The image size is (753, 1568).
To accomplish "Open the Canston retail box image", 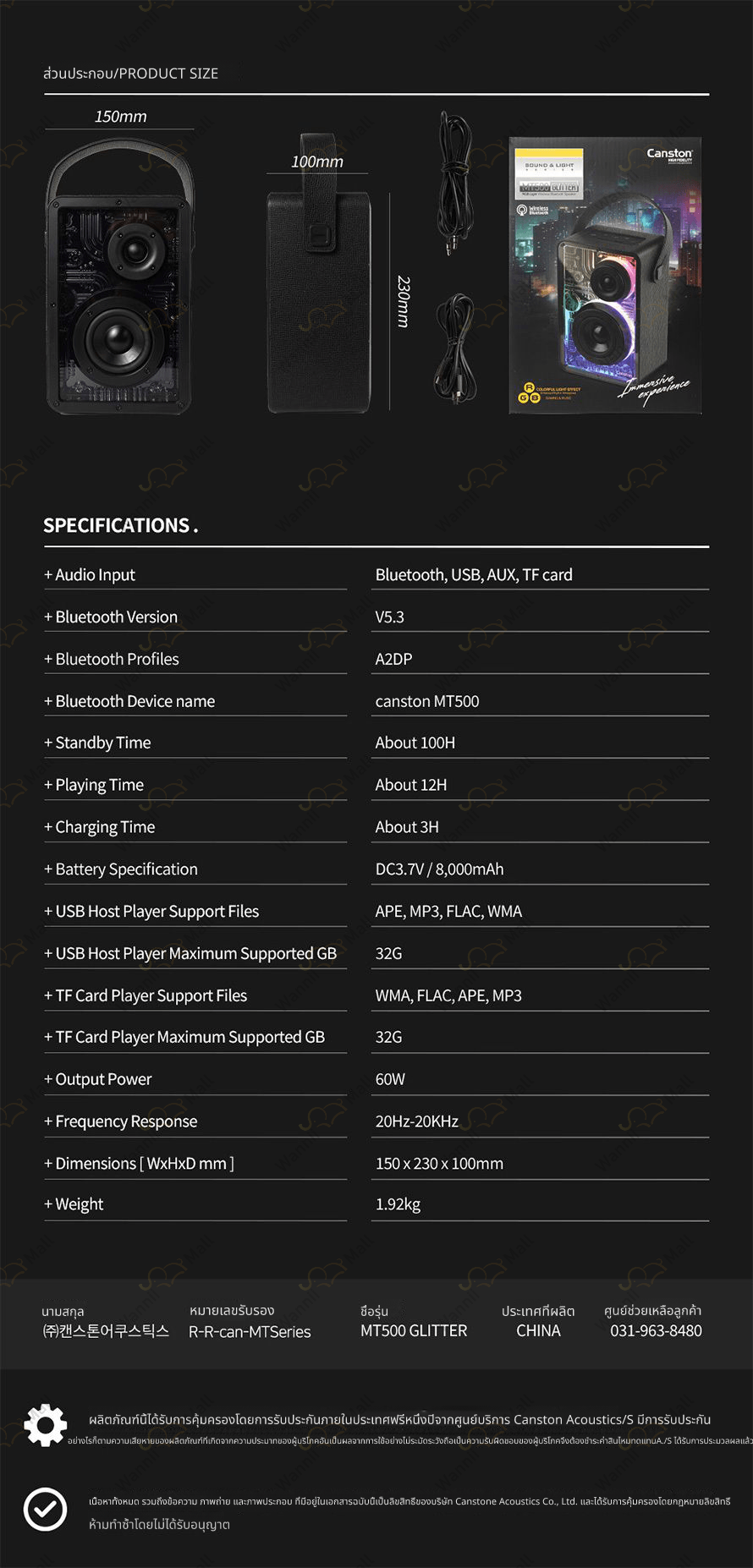I will [605, 276].
